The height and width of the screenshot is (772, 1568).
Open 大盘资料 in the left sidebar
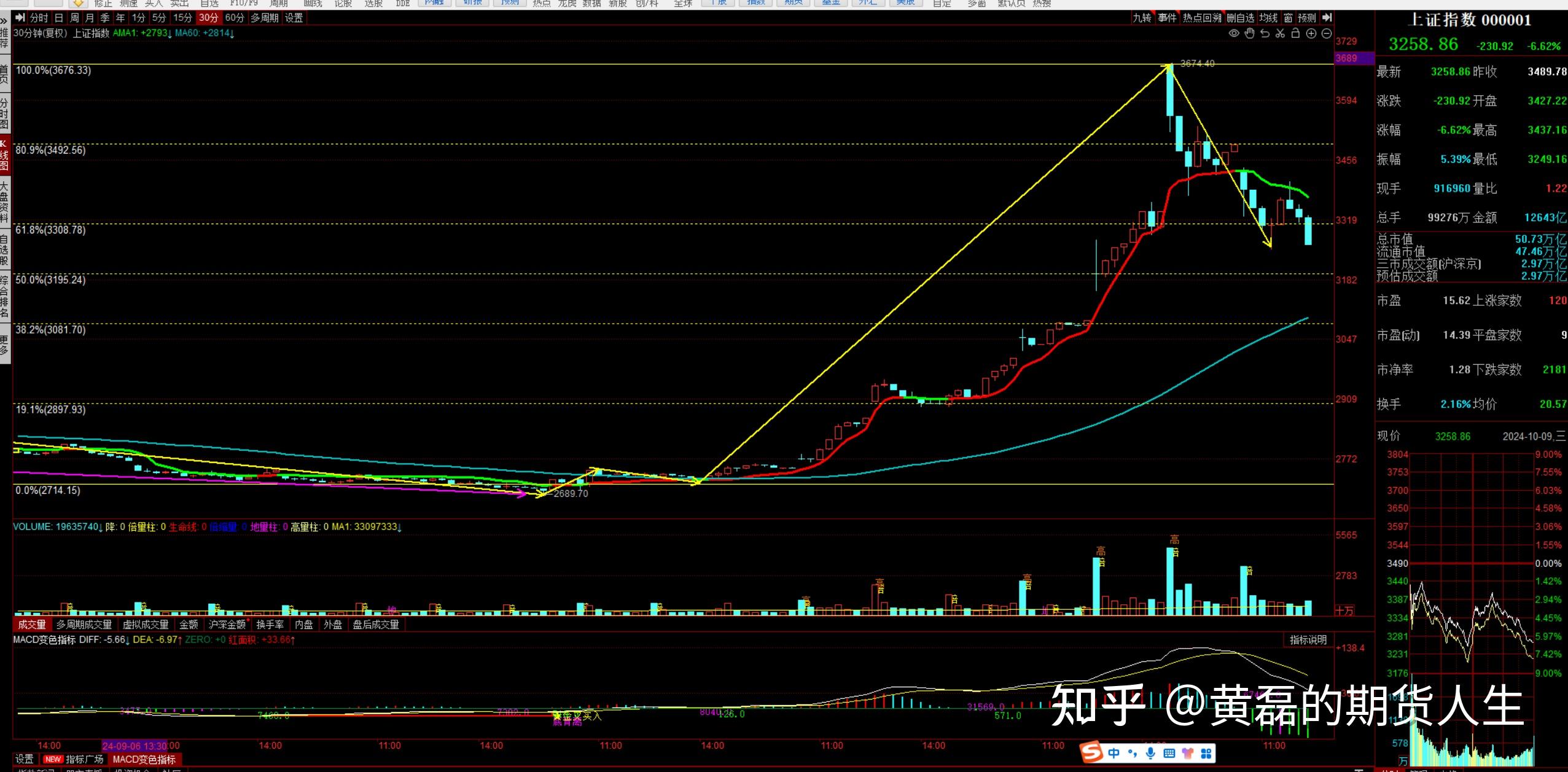click(4, 202)
